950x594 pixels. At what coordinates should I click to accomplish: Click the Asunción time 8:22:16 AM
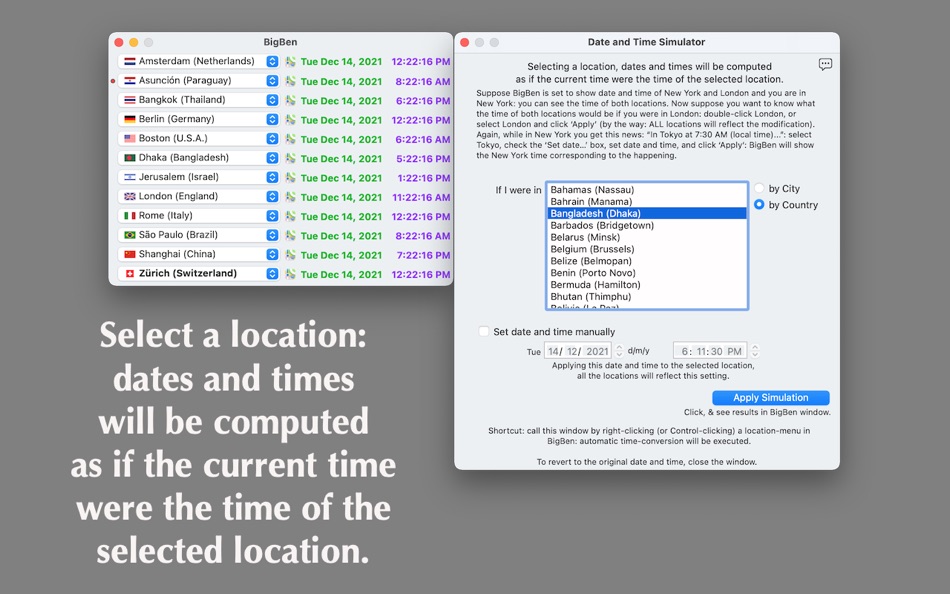click(423, 81)
